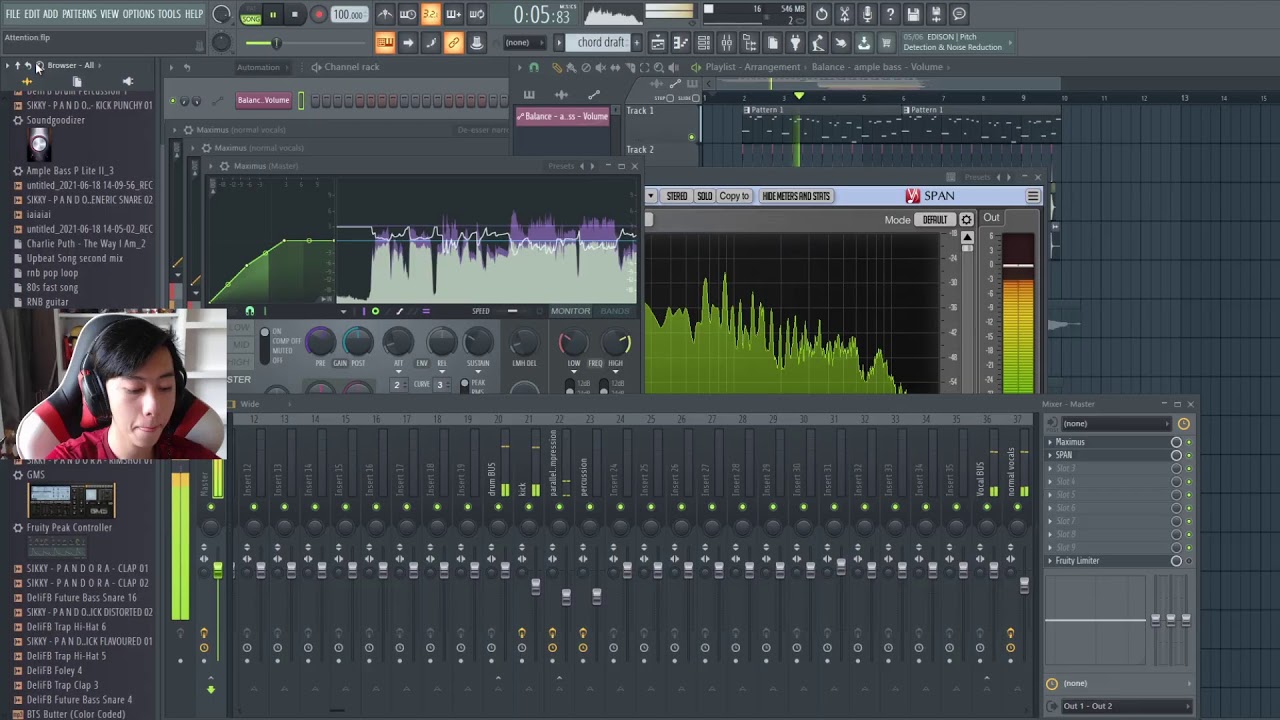
Task: Click the undo history icon
Action: coord(822,14)
